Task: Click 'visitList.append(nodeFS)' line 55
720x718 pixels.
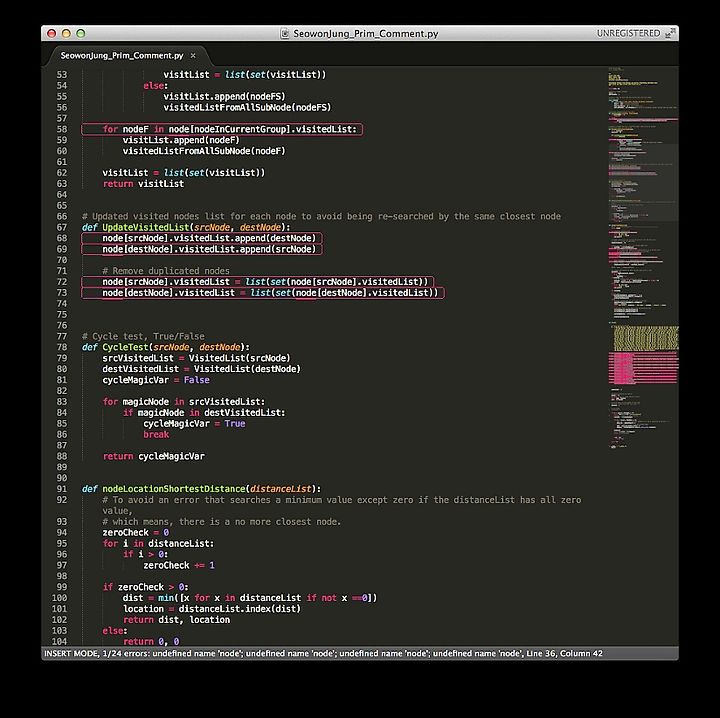Action: (224, 96)
